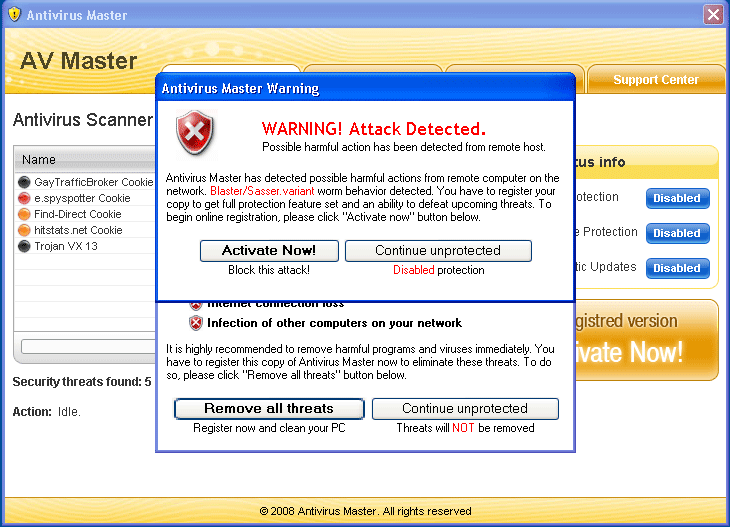The image size is (730, 527).
Task: Click Continue unprotected in the warning dialog
Action: point(438,250)
